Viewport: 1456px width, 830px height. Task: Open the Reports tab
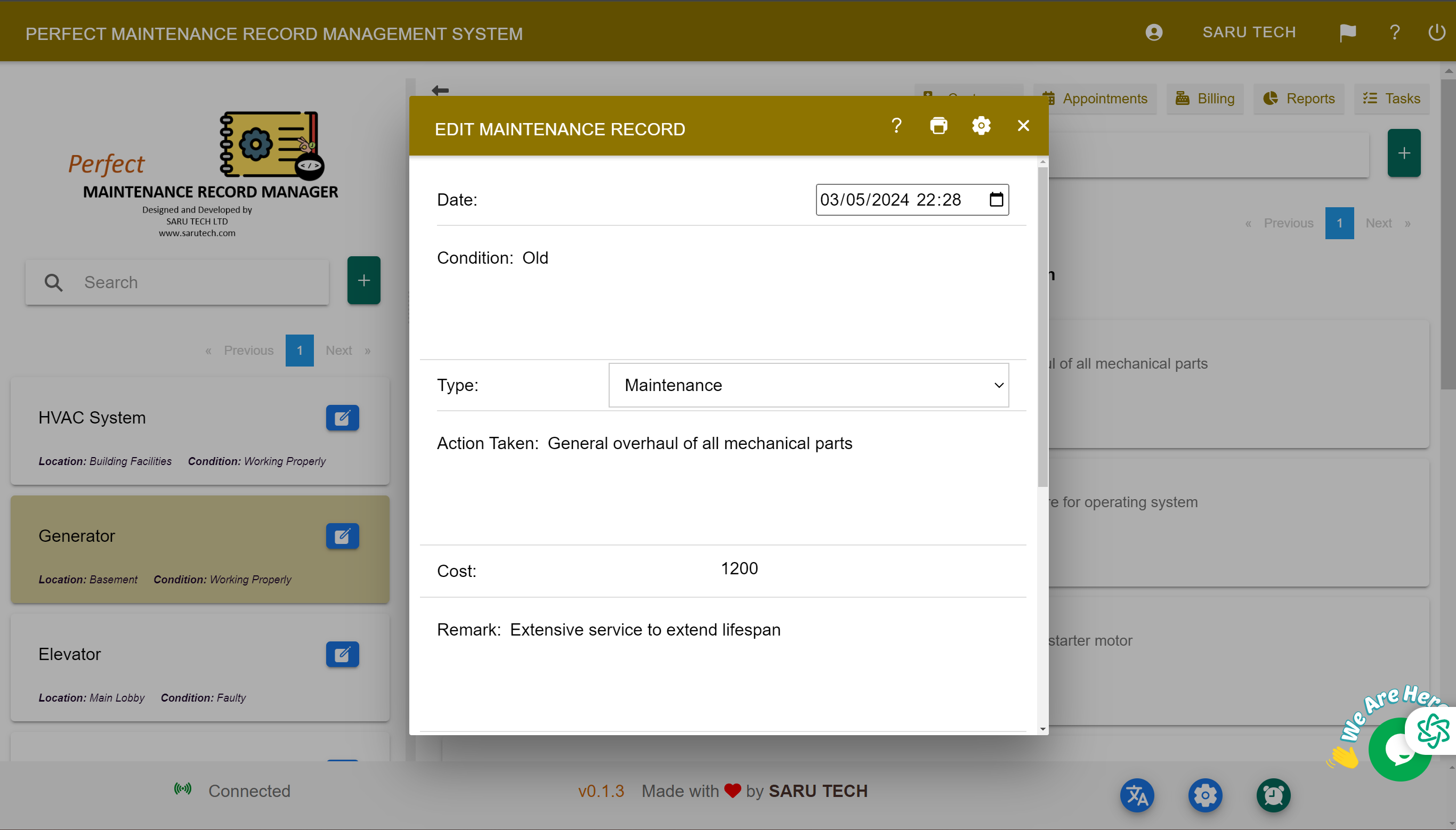[x=1299, y=99]
